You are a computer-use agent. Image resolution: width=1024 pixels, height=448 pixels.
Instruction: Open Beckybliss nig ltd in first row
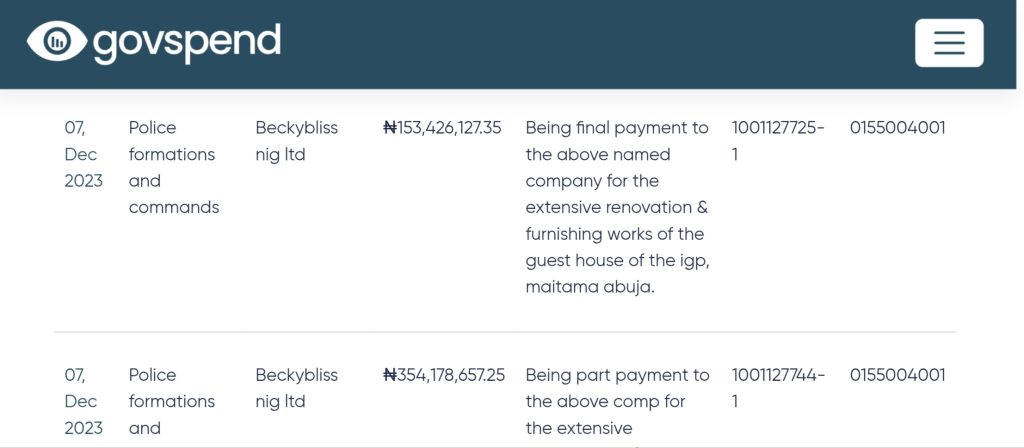click(x=296, y=141)
